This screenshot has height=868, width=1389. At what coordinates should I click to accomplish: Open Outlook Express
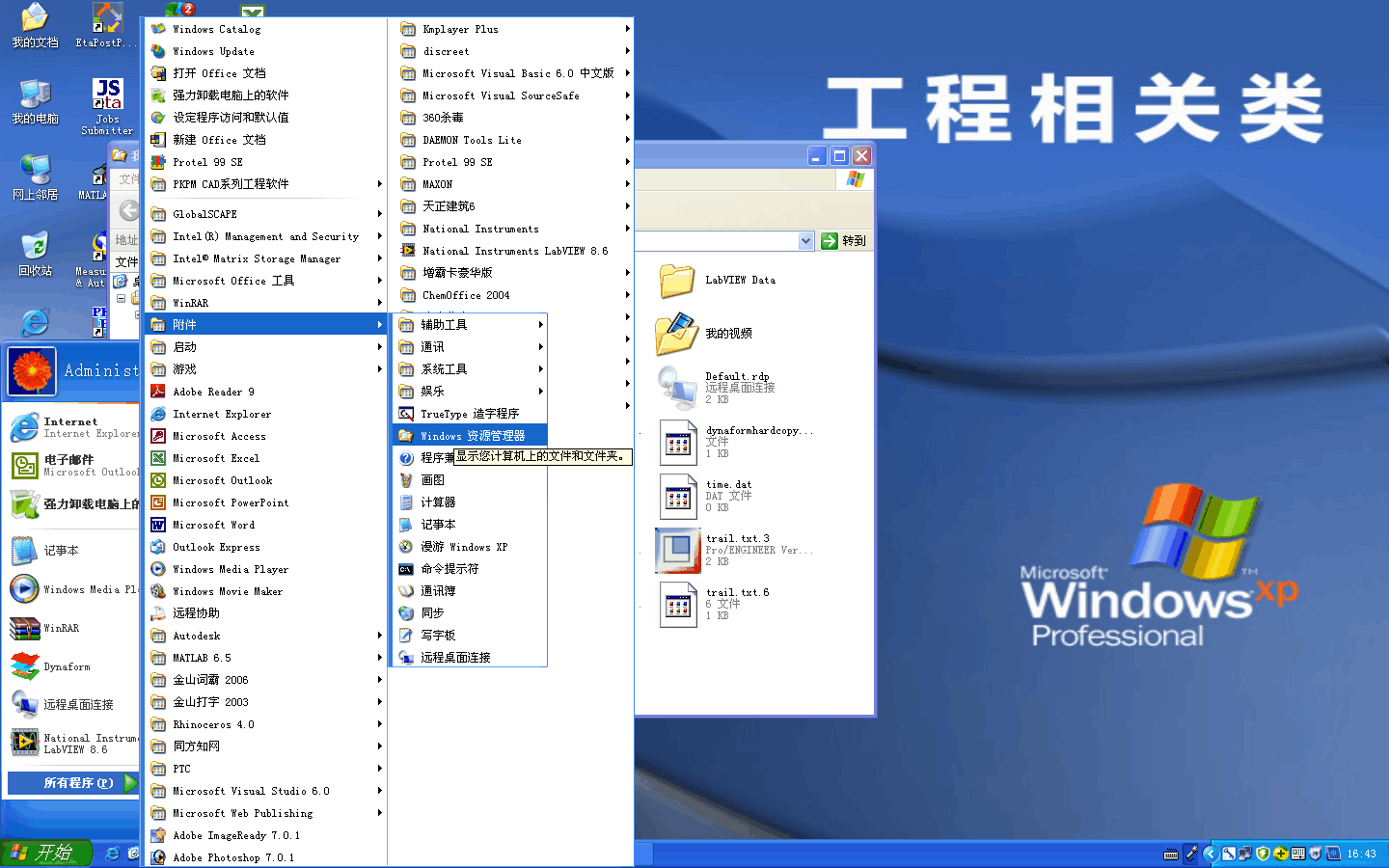(x=266, y=547)
